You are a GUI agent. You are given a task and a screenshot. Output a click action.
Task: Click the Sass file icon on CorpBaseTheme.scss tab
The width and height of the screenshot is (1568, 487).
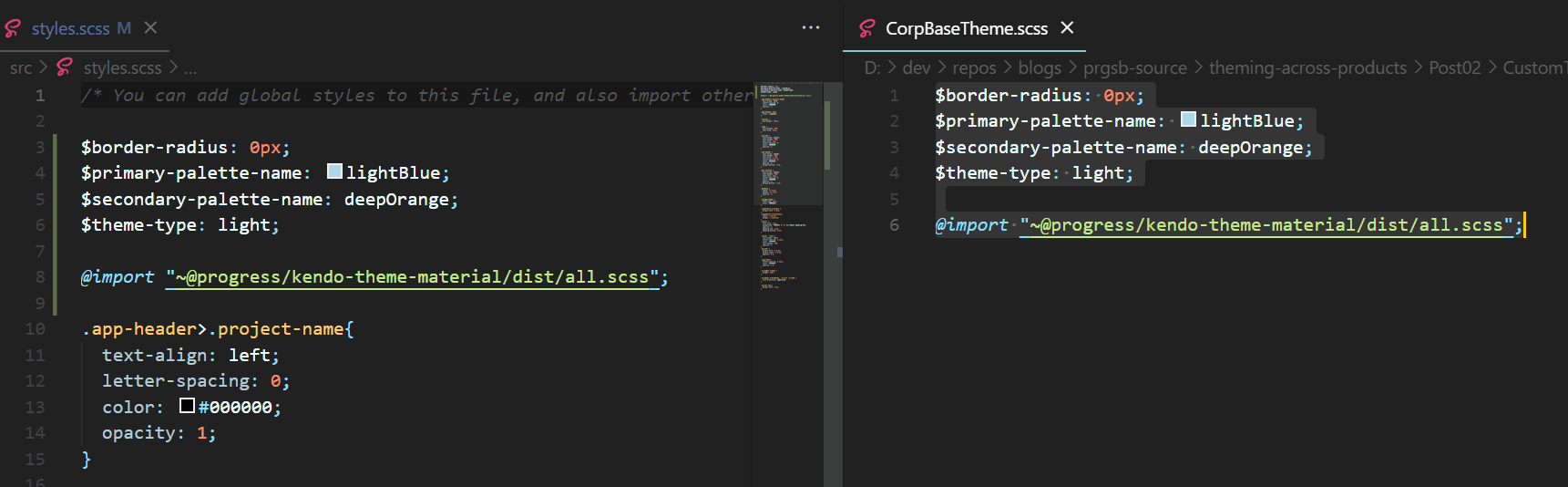[x=867, y=29]
